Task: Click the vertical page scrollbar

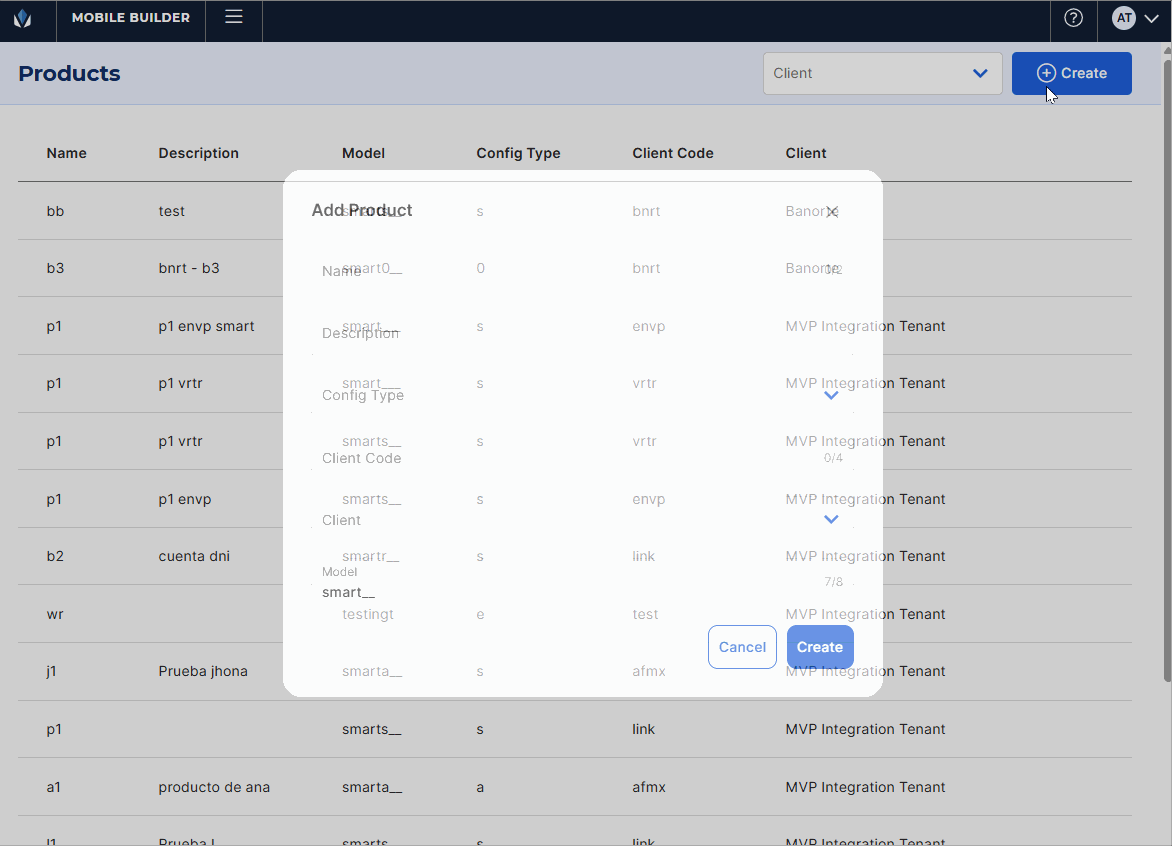Action: click(x=1165, y=370)
